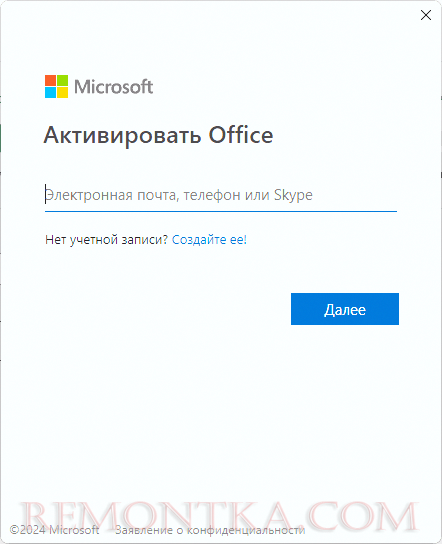
Task: Click the Далее button
Action: (x=345, y=309)
